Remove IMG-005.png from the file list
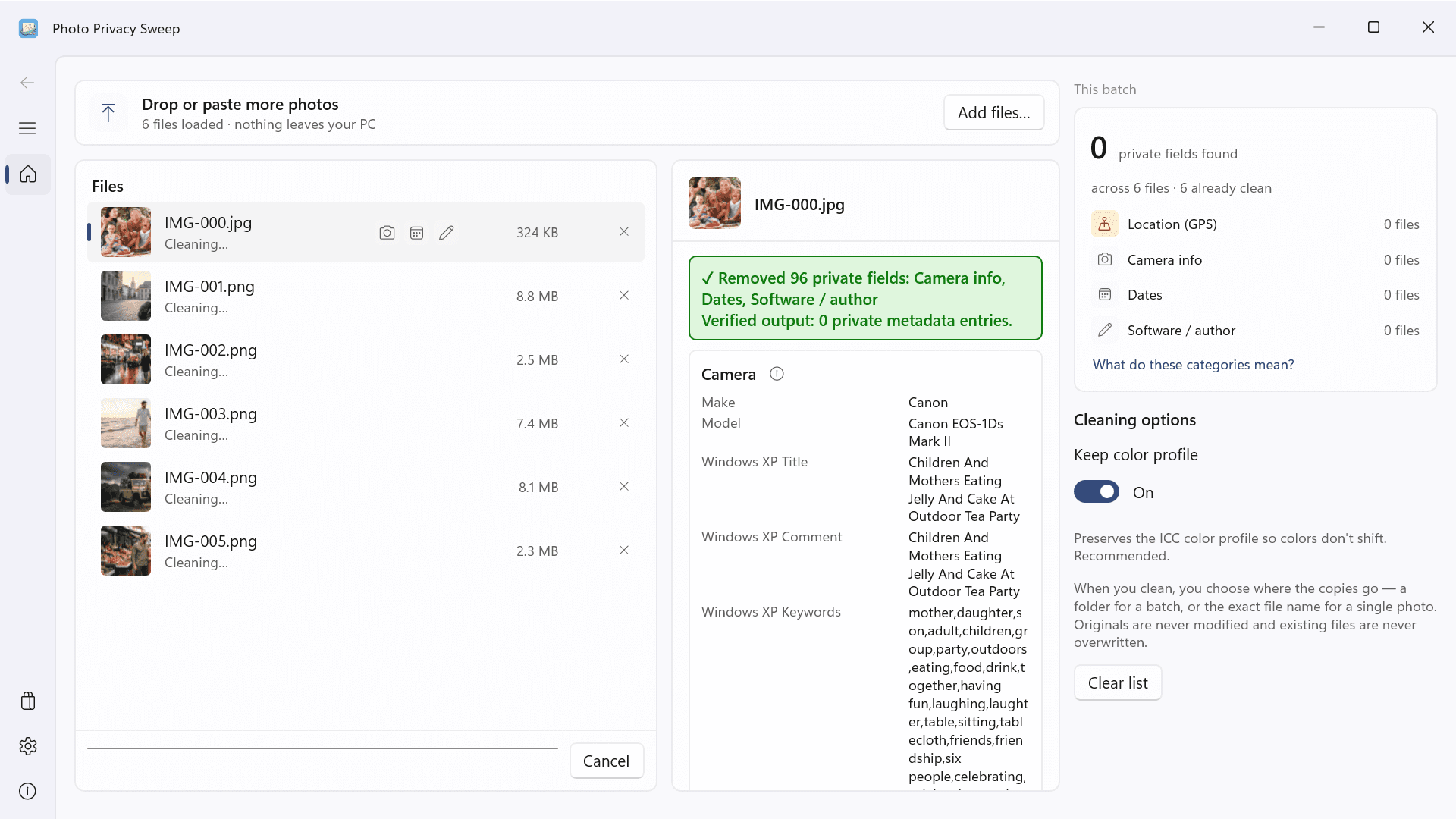The width and height of the screenshot is (1456, 819). click(x=624, y=551)
